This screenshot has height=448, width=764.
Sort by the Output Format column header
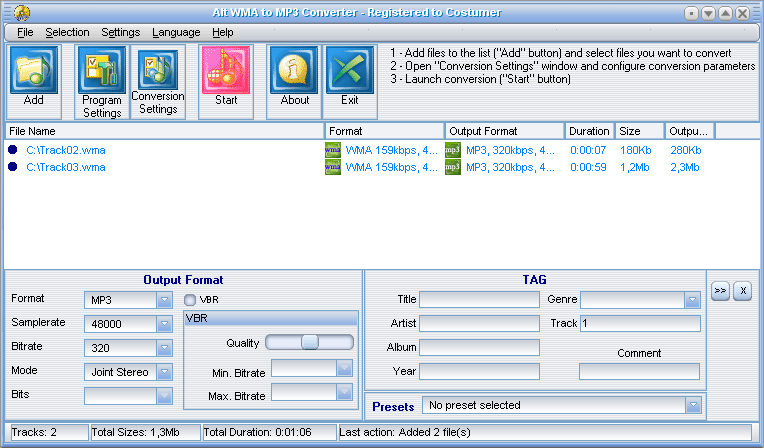coord(505,131)
